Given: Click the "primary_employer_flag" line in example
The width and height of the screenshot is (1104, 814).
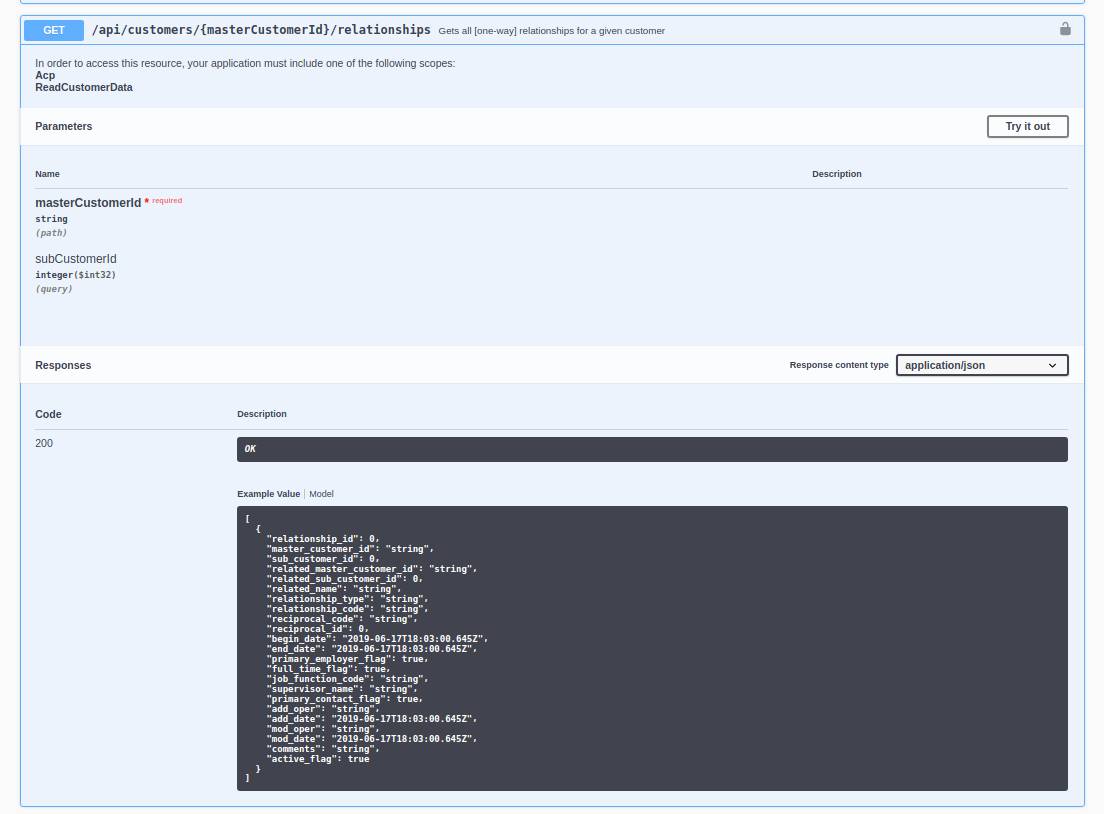Looking at the screenshot, I should pos(348,659).
